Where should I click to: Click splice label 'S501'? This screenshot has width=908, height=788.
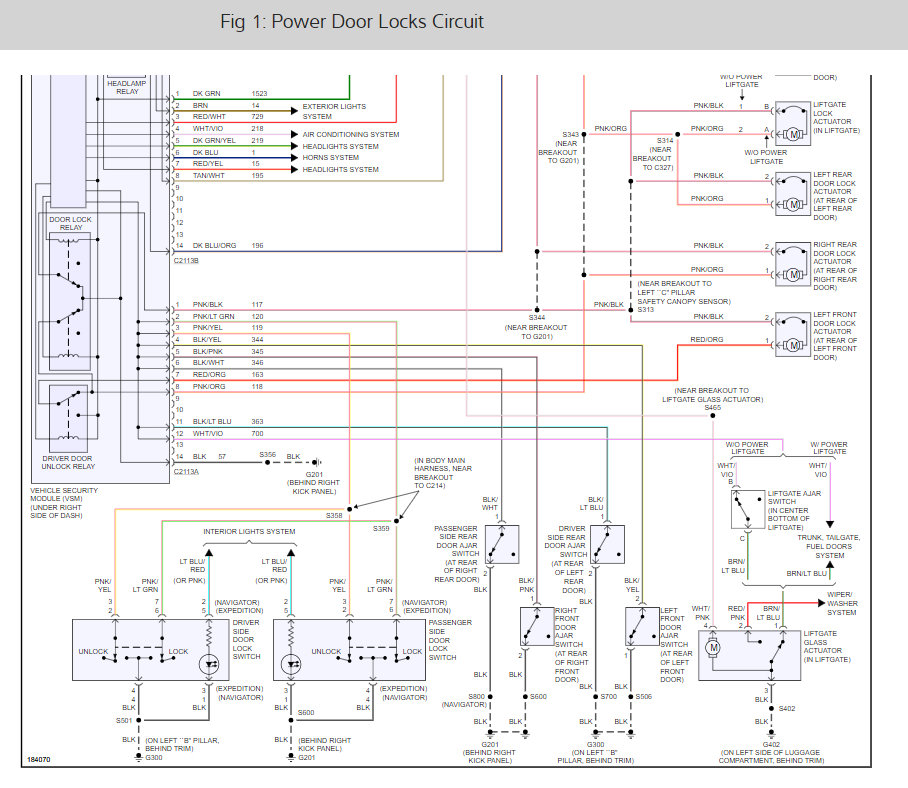tap(125, 721)
